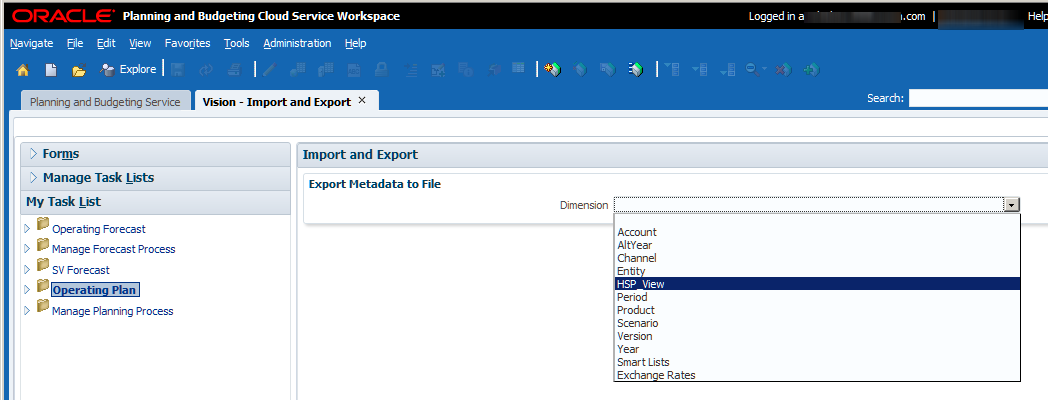
Task: Open the View menu
Action: coord(140,43)
